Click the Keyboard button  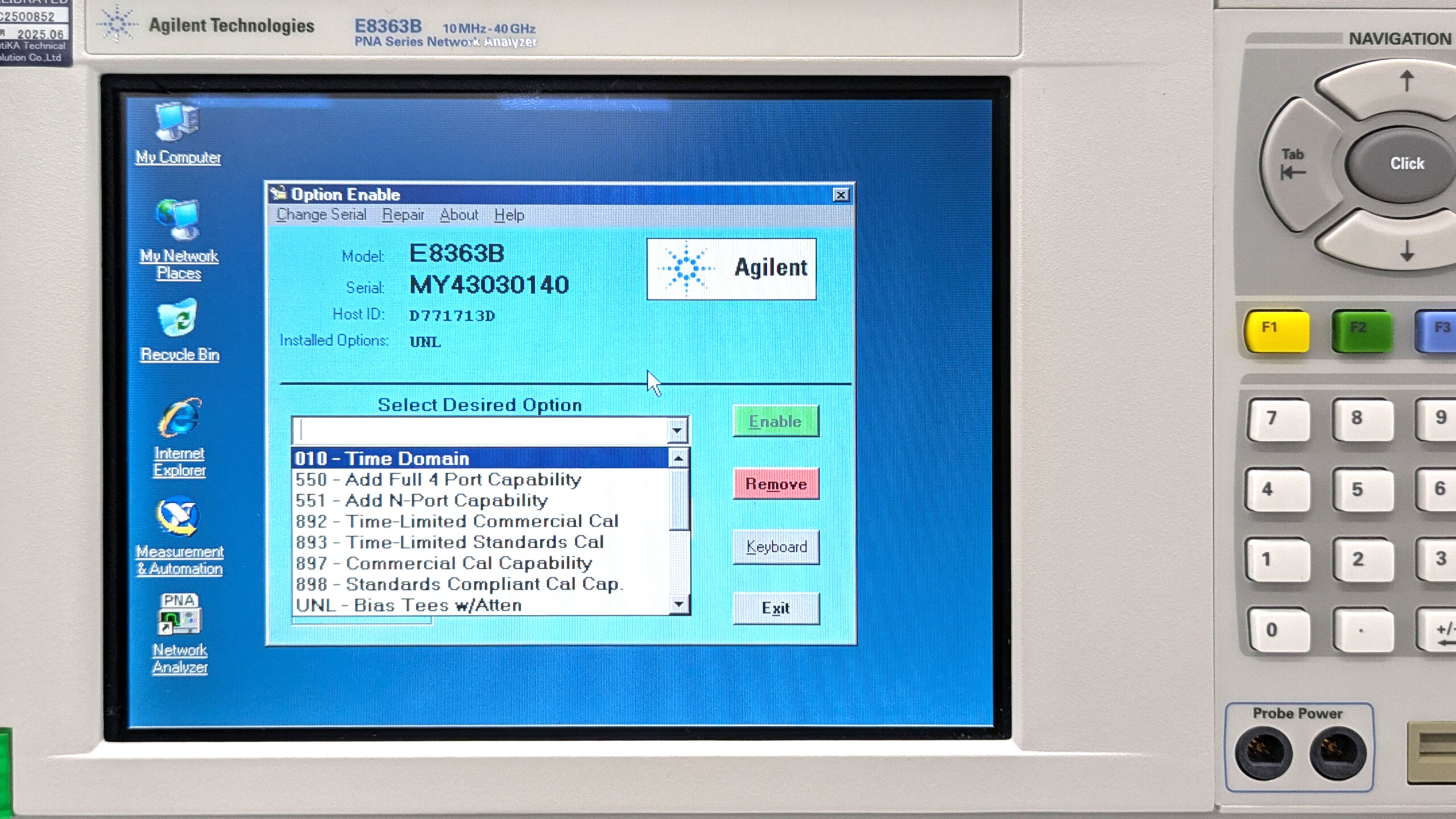coord(776,547)
